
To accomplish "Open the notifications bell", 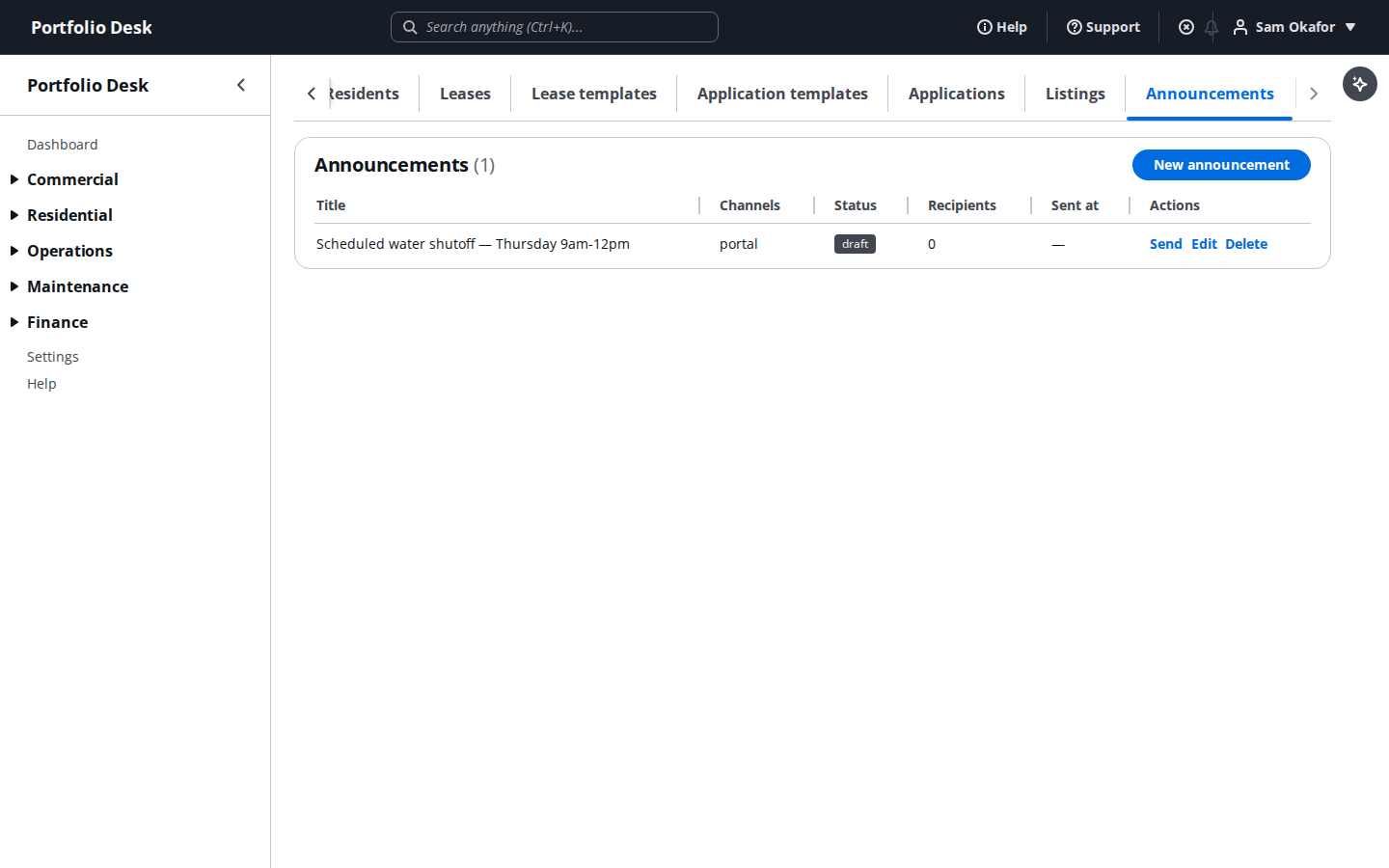I will coord(1212,27).
